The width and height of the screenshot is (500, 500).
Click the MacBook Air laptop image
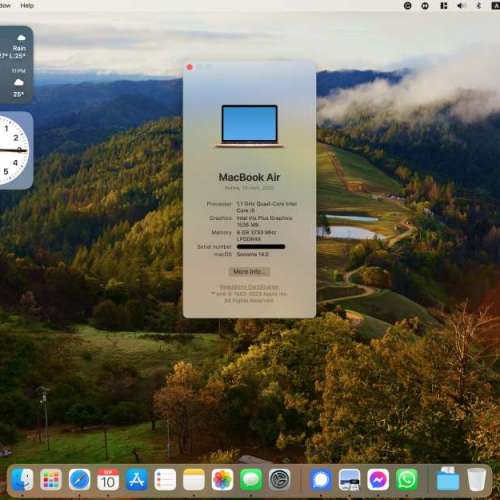[249, 126]
